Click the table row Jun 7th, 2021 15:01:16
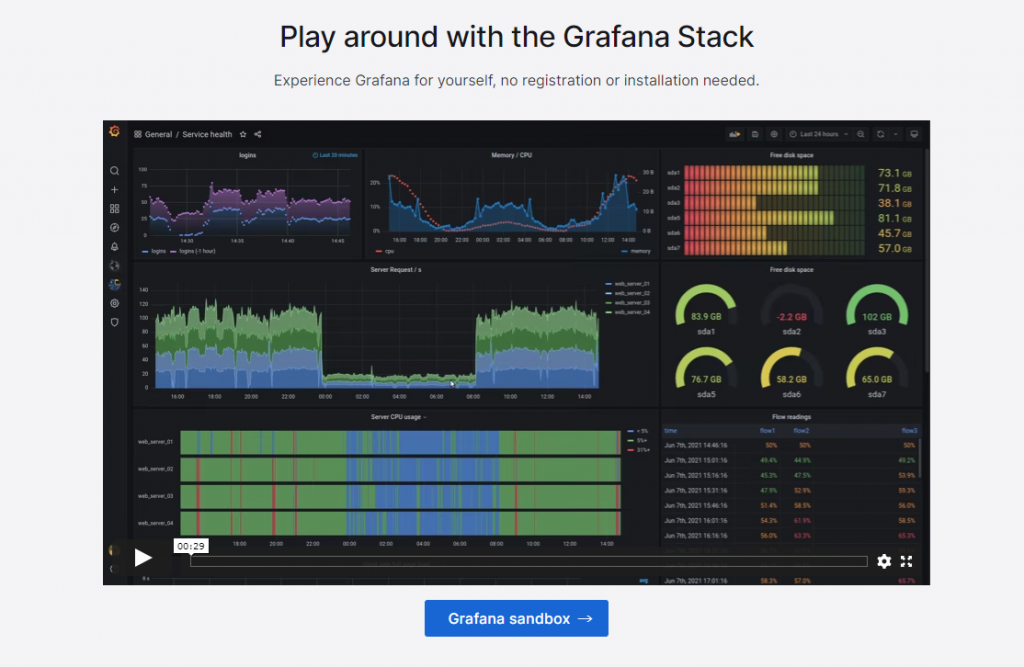 click(790, 461)
